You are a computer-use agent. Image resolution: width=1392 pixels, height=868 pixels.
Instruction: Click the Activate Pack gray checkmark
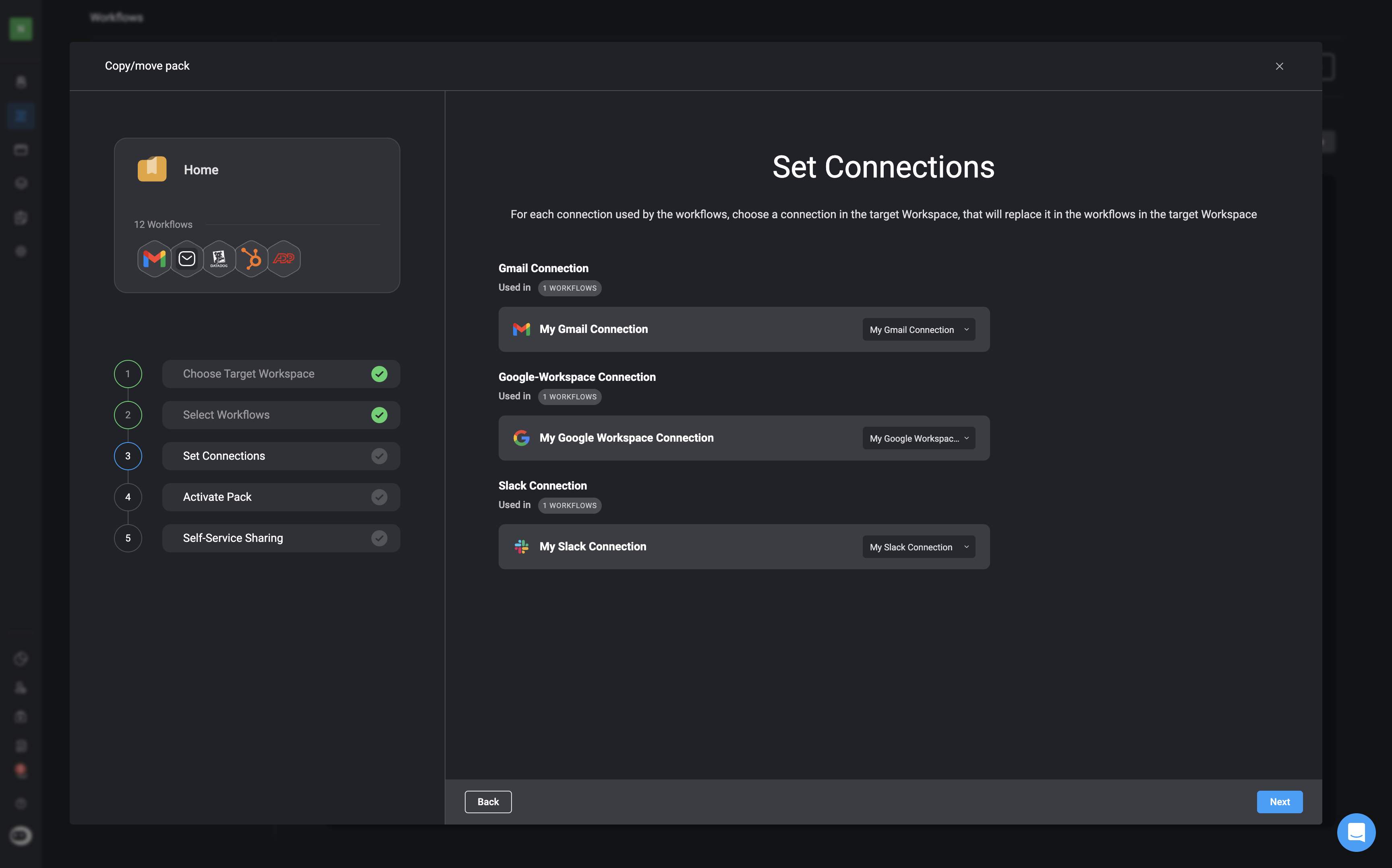click(379, 497)
